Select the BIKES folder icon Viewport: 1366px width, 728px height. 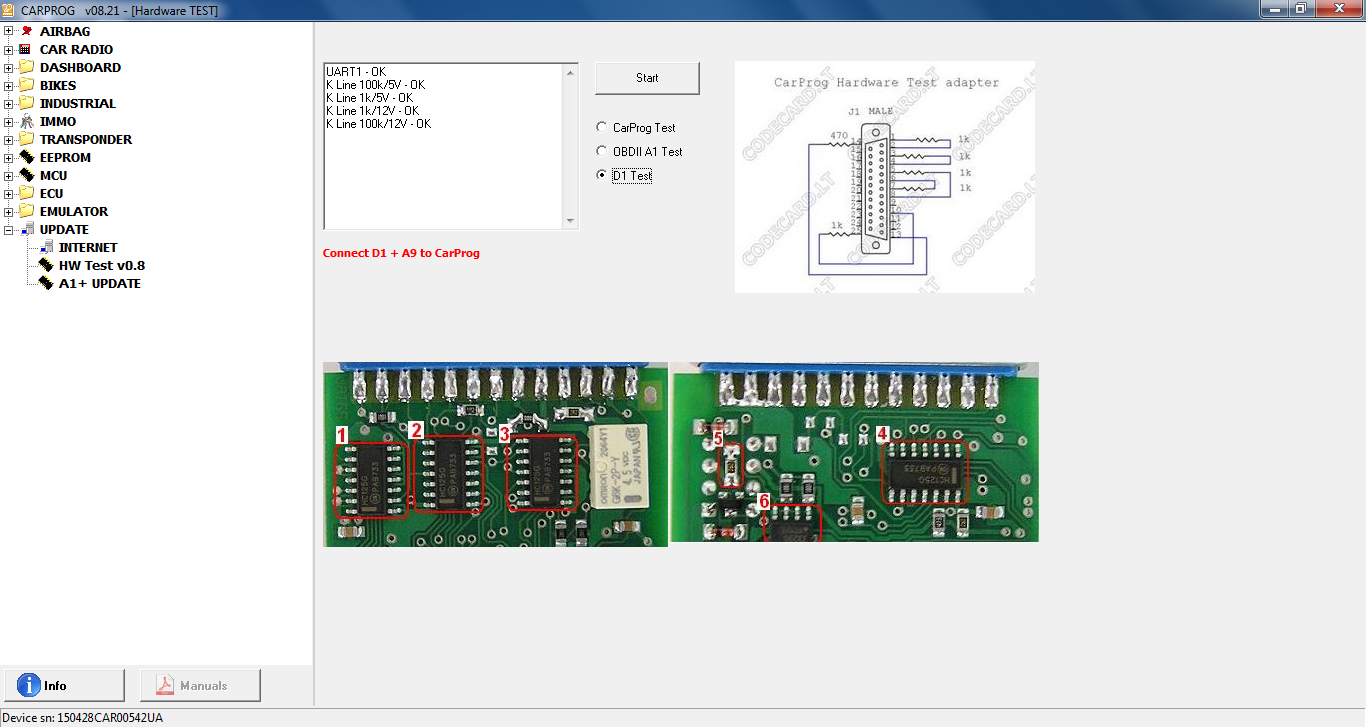[x=26, y=85]
